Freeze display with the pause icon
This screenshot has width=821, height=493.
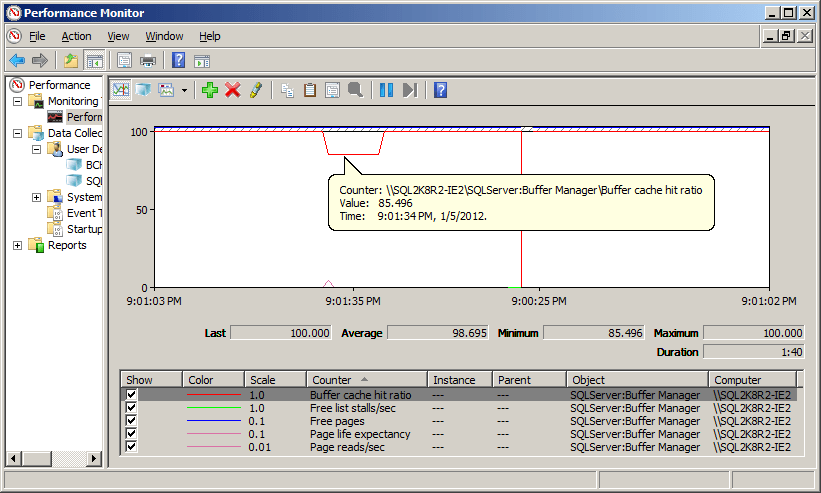click(x=386, y=90)
